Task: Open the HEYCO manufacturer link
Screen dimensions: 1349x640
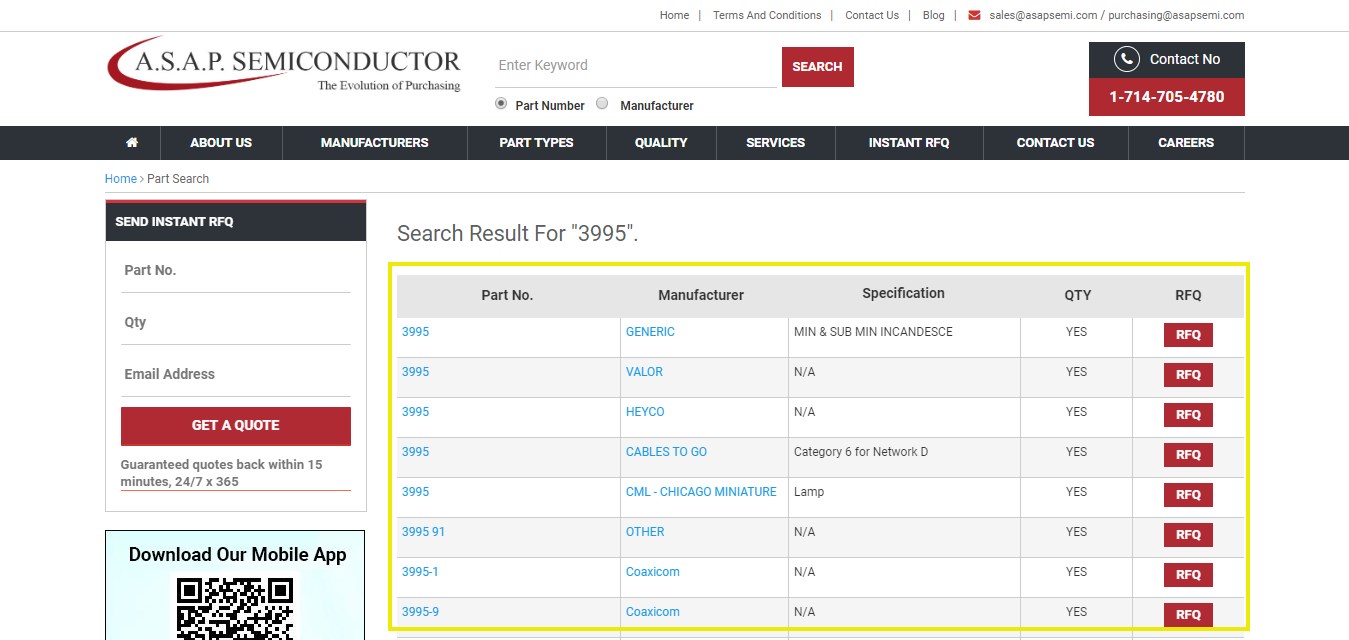Action: (645, 412)
